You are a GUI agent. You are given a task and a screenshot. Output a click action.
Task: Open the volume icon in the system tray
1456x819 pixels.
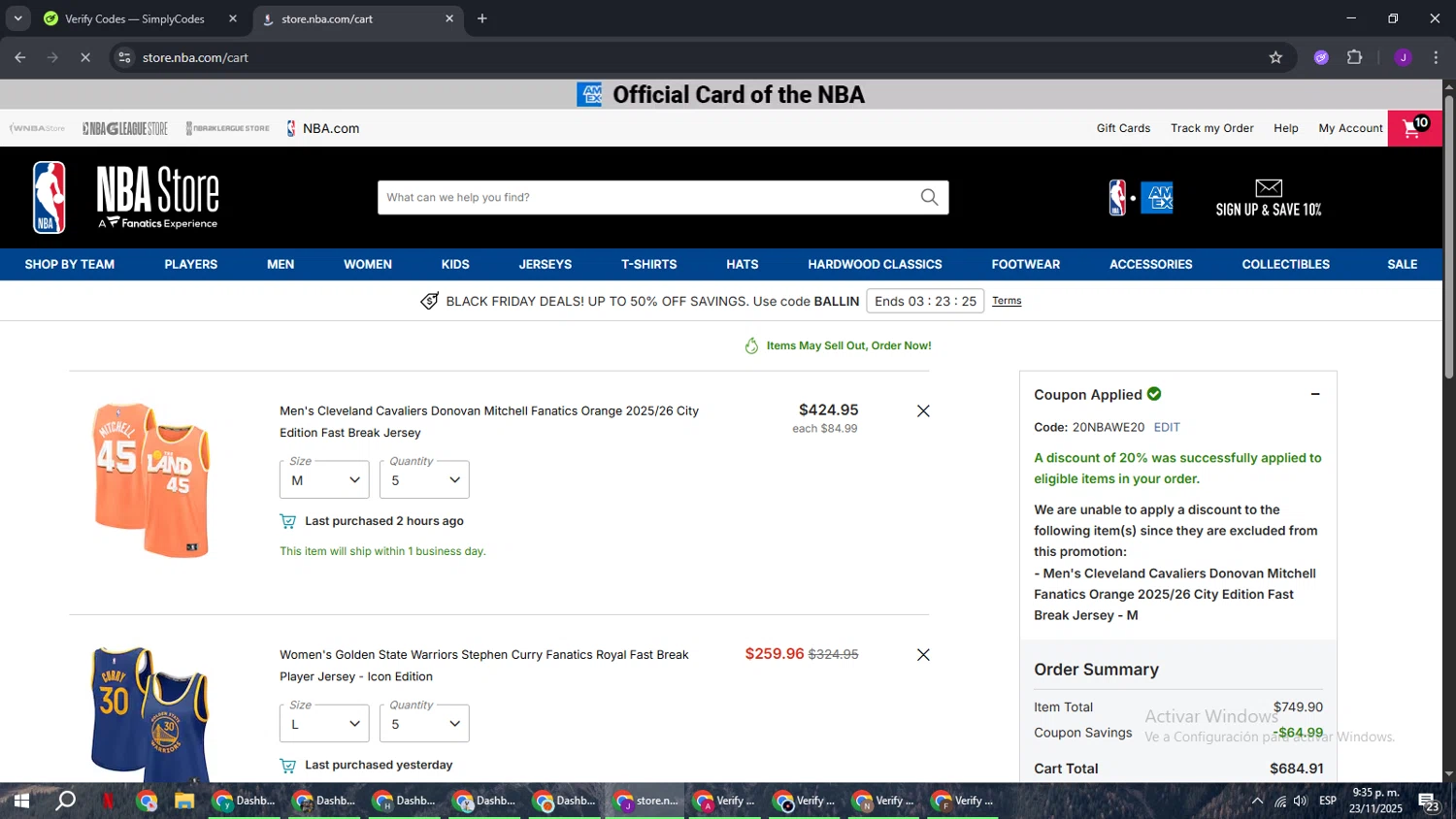tap(1300, 801)
